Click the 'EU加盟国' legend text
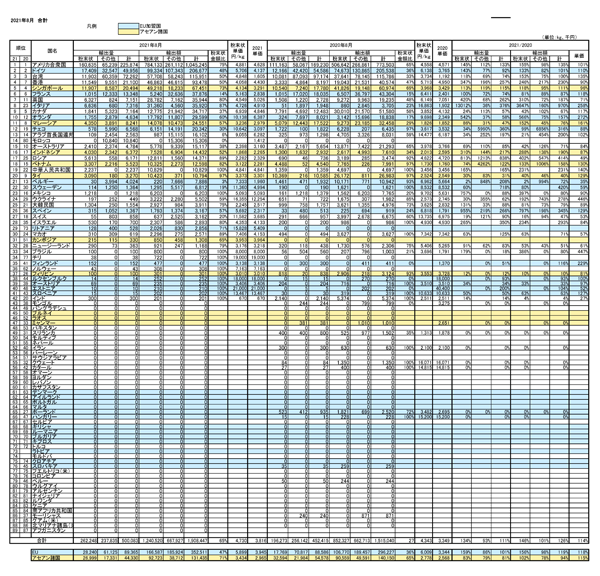600x576 pixels. 150,26
